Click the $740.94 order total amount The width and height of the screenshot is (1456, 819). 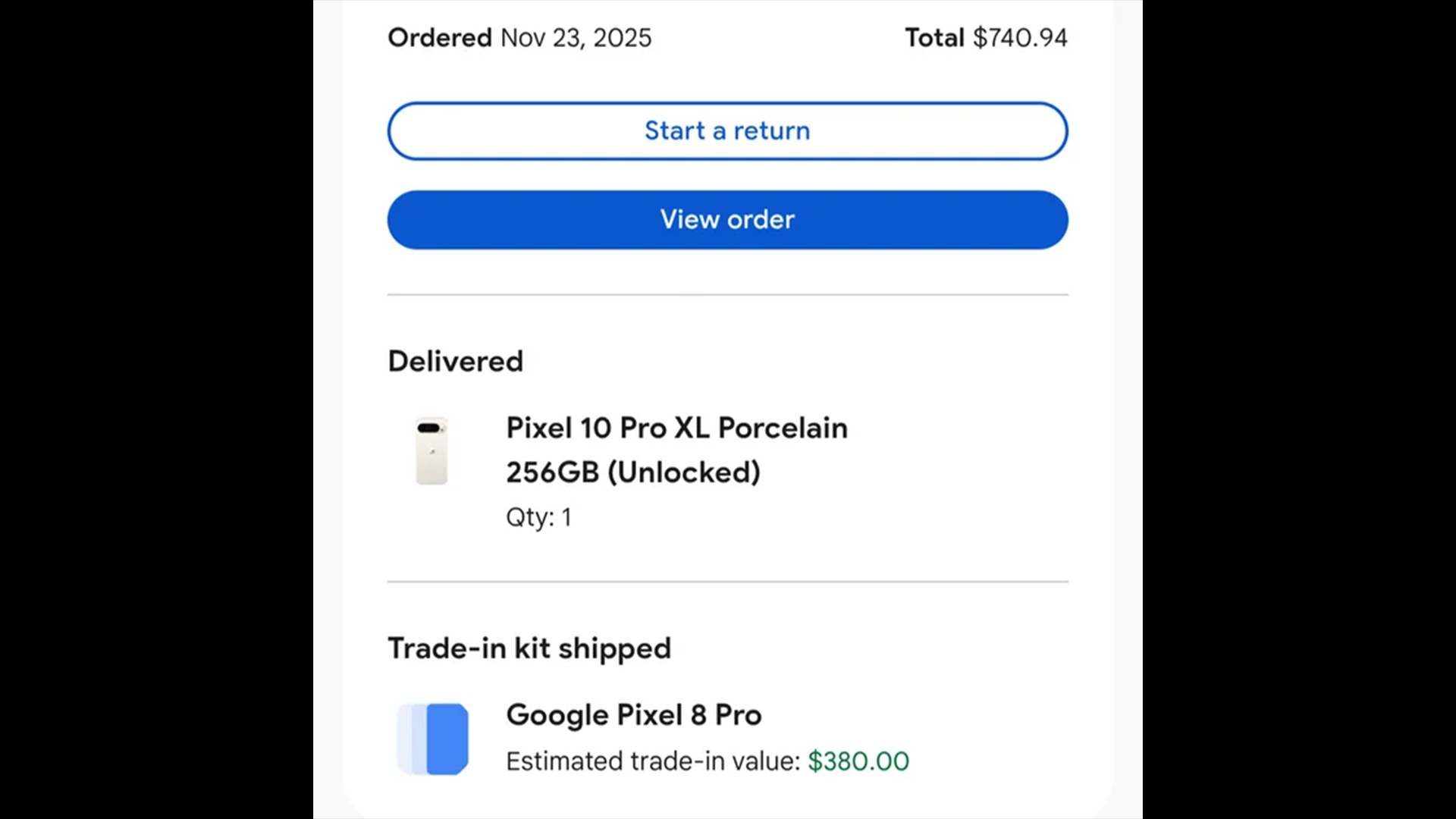tap(1020, 38)
